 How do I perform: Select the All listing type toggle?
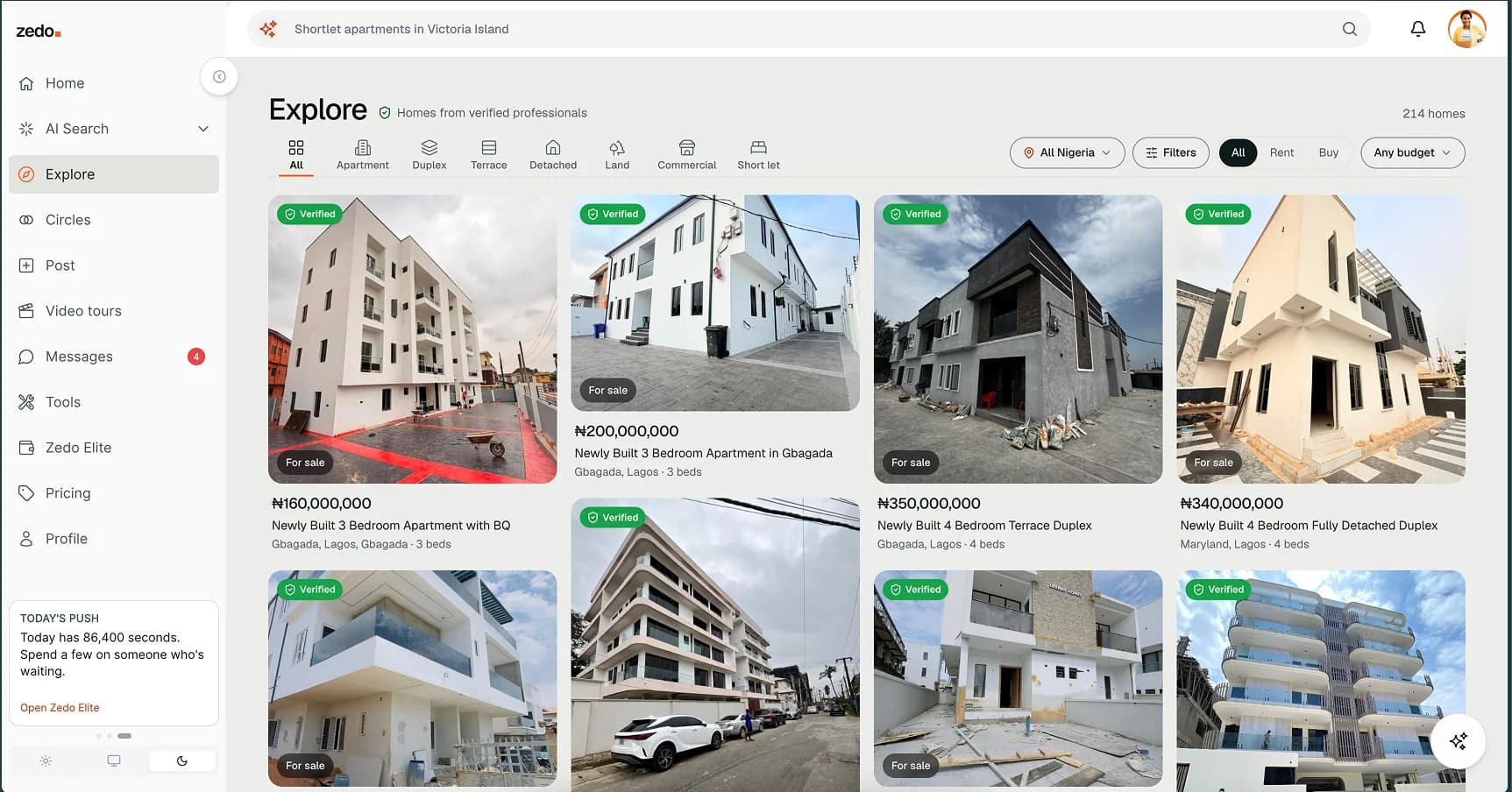tap(1238, 152)
